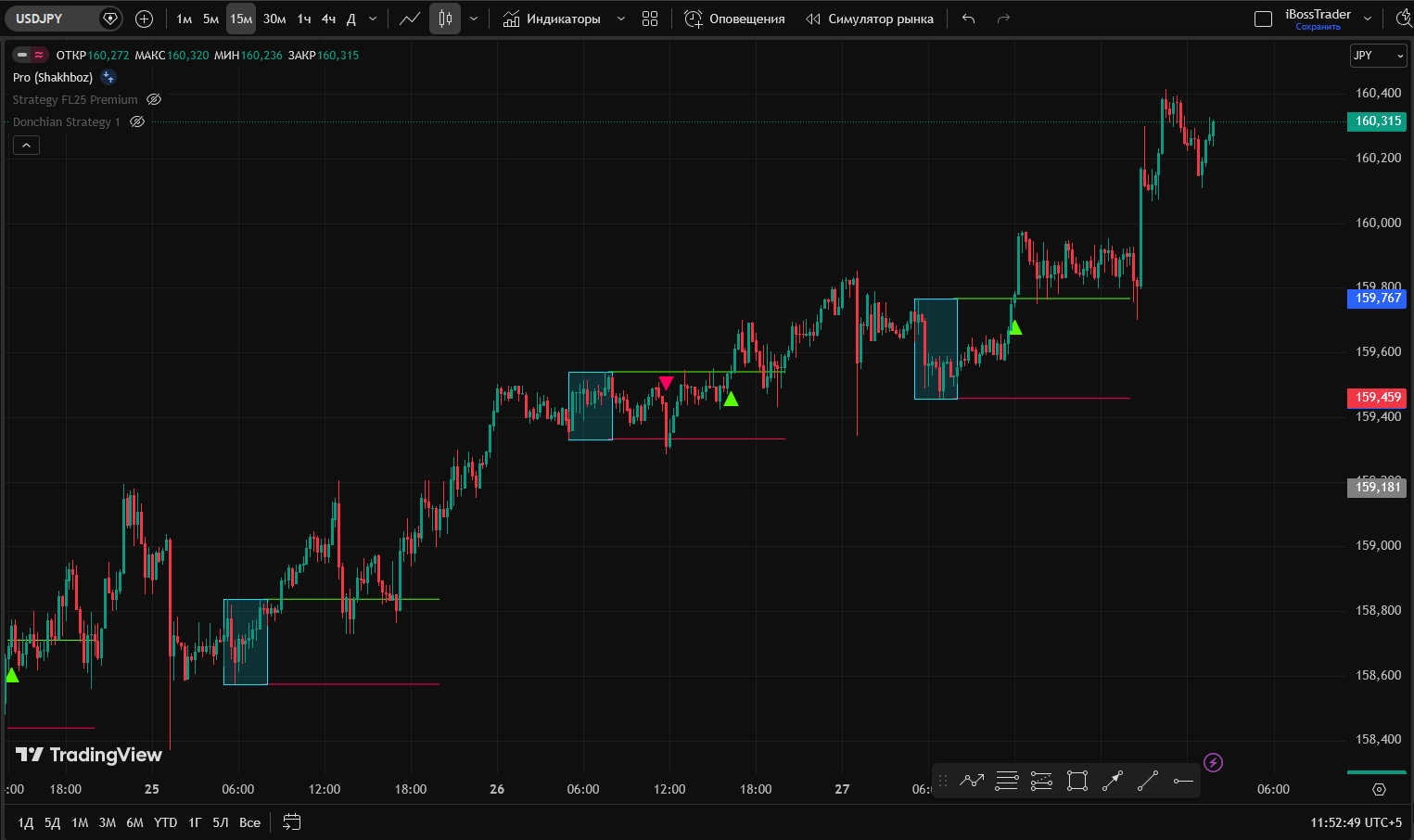The width and height of the screenshot is (1414, 840).
Task: Click the Индикаторы chart icon
Action: 511,19
